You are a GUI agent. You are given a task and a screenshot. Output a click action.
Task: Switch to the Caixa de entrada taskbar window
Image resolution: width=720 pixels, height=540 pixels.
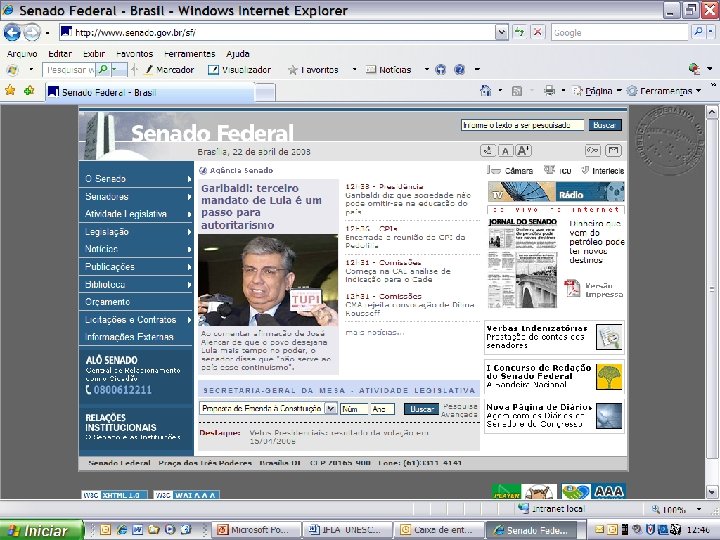[x=439, y=530]
